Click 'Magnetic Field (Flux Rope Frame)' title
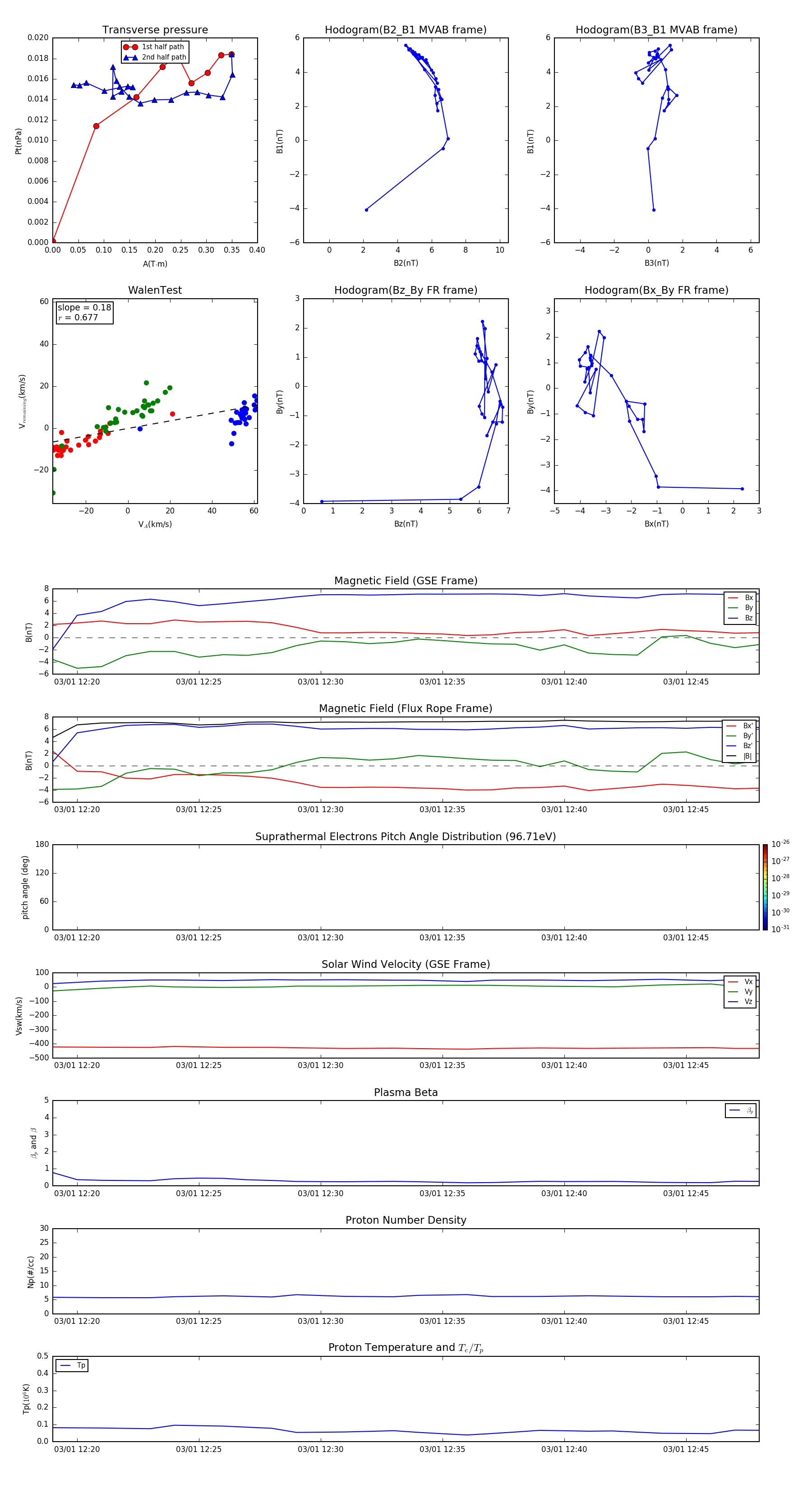Viewport: 812px width, 1489px height. coord(406,709)
